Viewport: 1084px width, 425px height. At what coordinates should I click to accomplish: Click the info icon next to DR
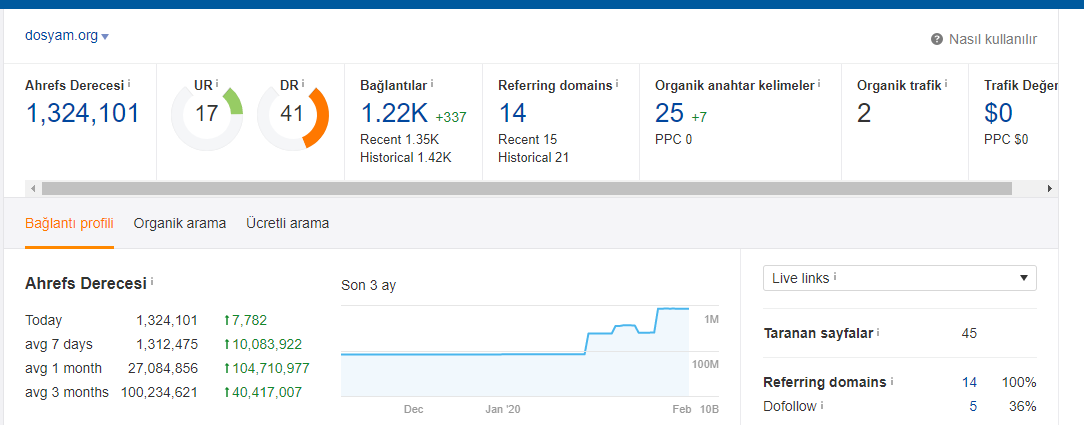point(303,83)
